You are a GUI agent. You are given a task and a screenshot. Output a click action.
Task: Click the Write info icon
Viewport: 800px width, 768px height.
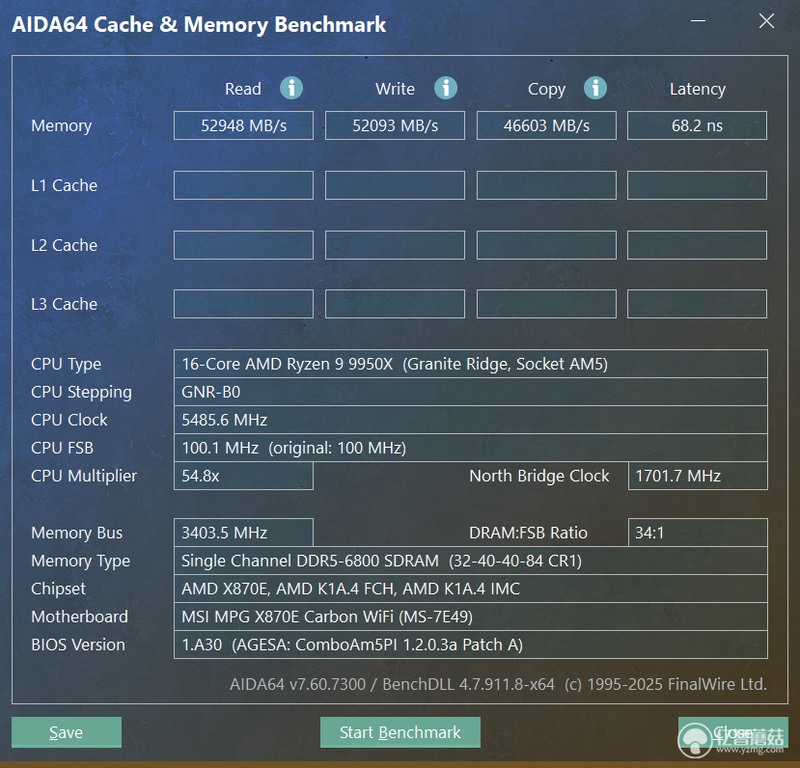coord(445,88)
